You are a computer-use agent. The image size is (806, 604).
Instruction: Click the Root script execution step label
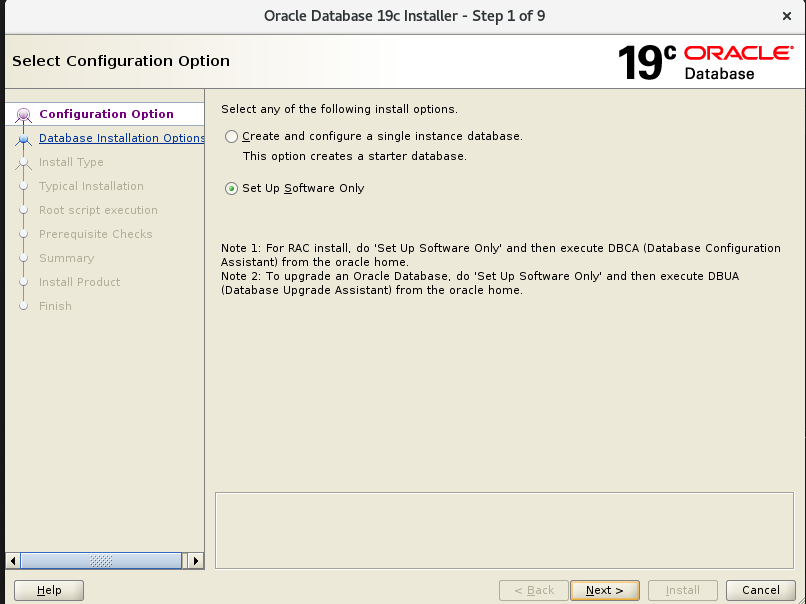click(x=98, y=210)
